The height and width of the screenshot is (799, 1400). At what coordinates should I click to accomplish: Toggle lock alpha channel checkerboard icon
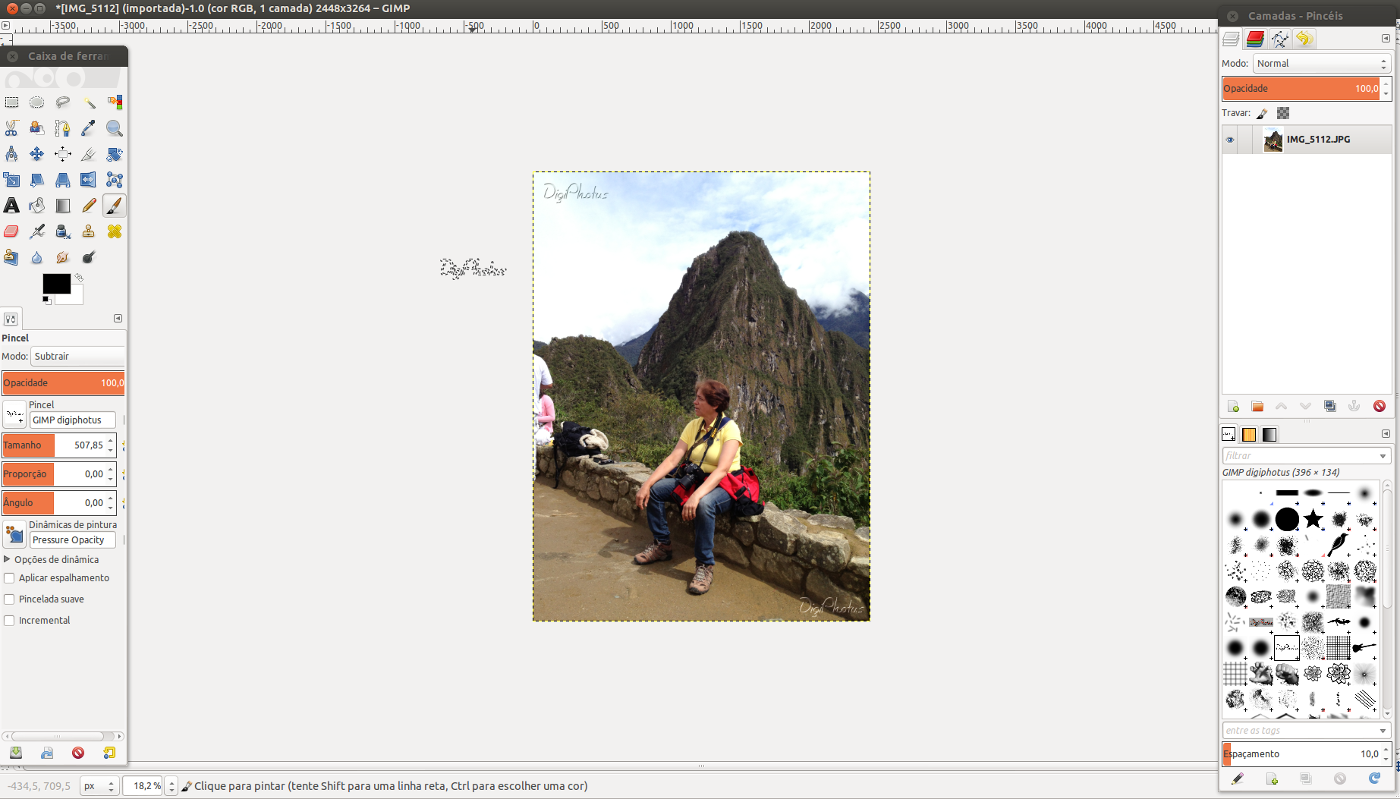click(x=1283, y=113)
